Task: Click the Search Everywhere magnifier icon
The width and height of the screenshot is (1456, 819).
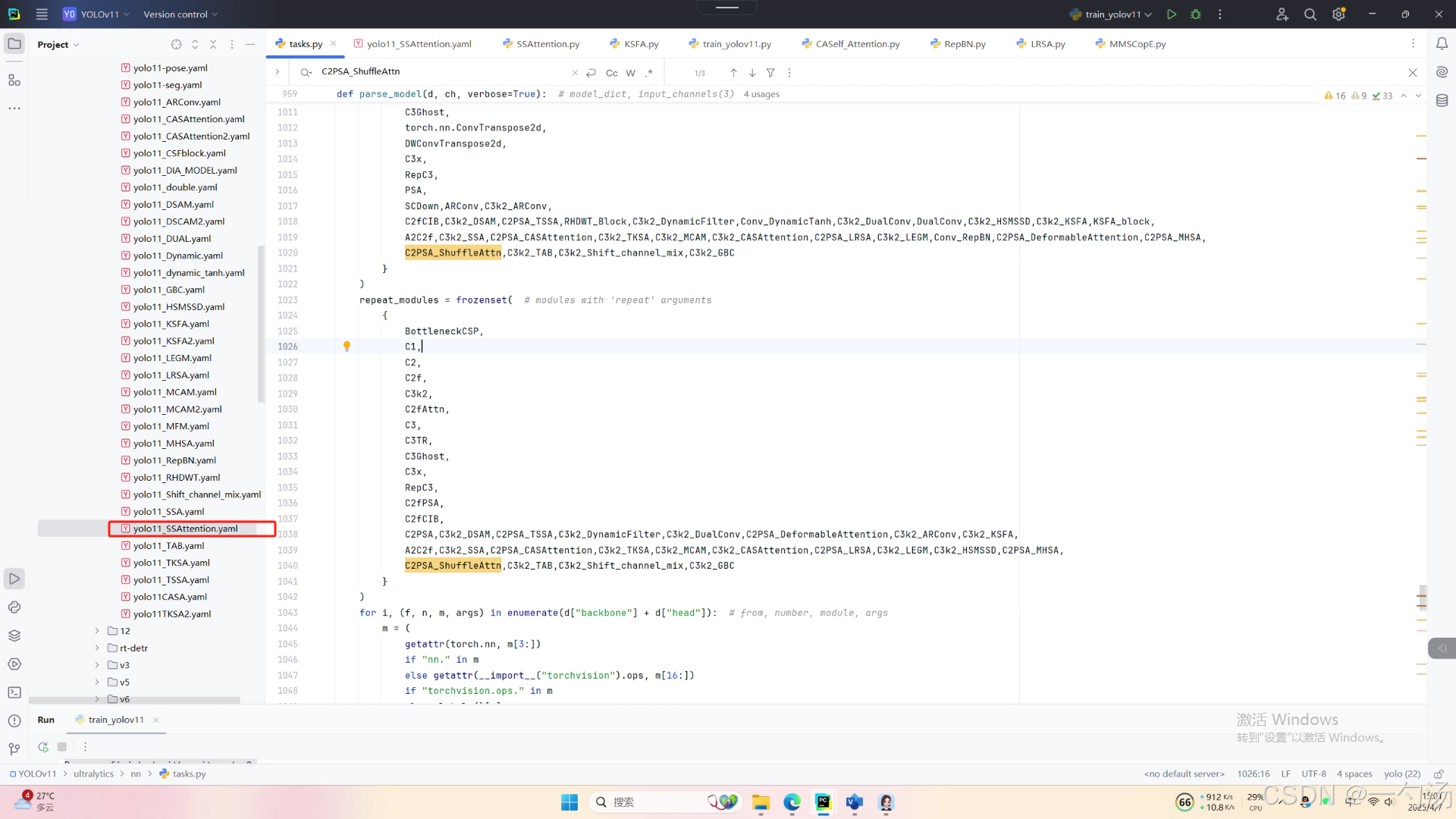Action: click(x=1310, y=14)
